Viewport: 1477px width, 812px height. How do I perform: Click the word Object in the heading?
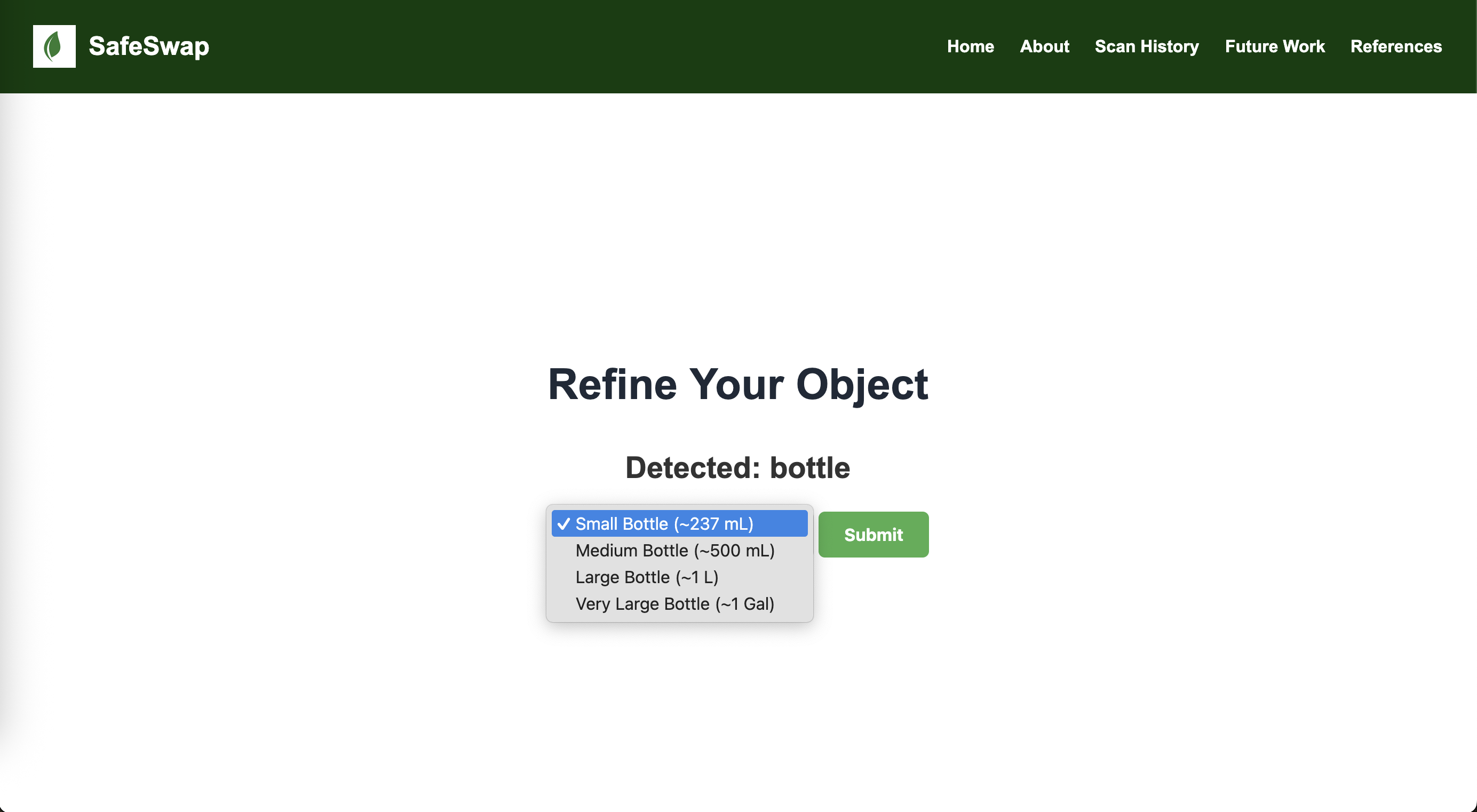pyautogui.click(x=861, y=384)
